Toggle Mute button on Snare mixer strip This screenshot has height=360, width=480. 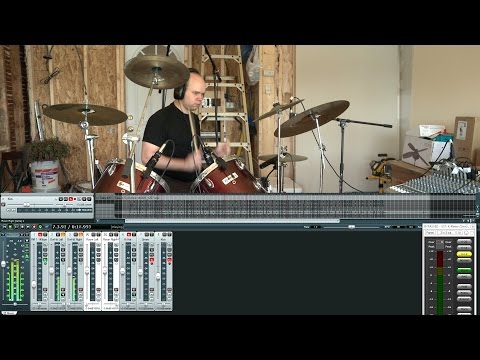[147, 235]
